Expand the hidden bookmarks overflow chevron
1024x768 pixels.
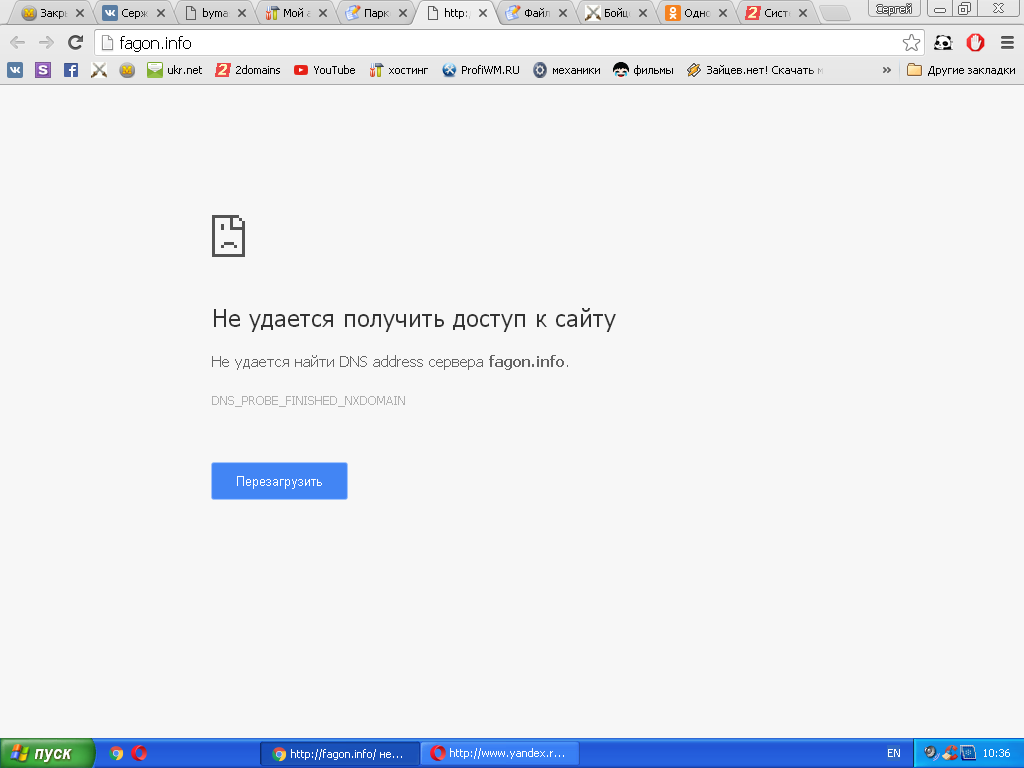coord(886,70)
